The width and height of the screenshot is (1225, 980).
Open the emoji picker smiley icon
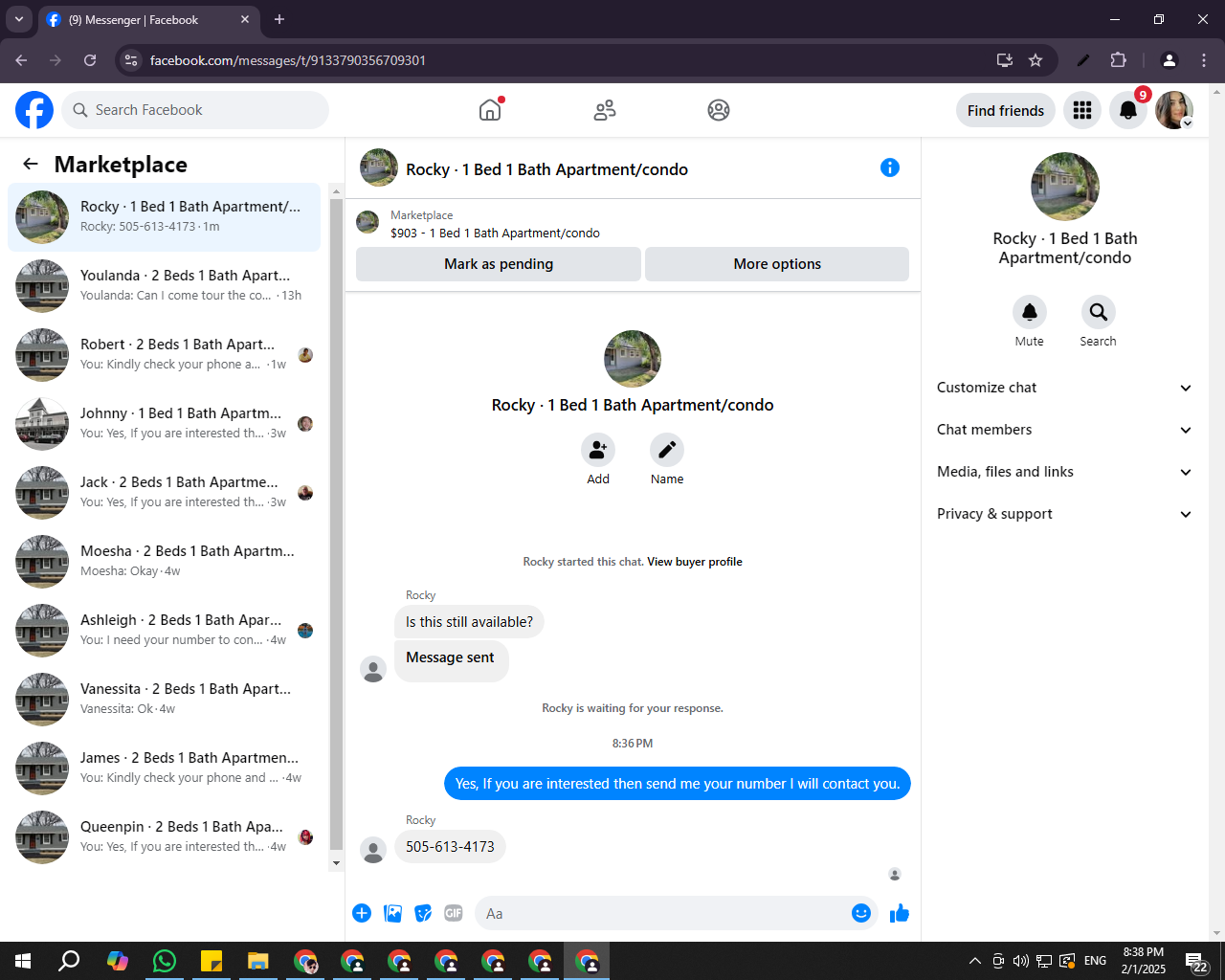pyautogui.click(x=861, y=913)
